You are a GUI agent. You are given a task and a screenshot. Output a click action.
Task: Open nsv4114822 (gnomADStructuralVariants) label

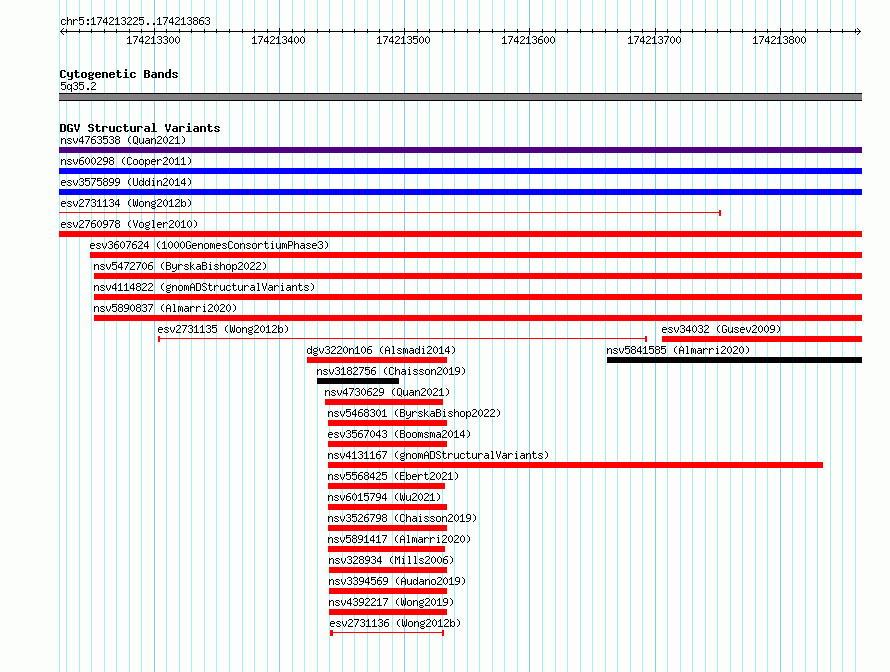tap(204, 287)
